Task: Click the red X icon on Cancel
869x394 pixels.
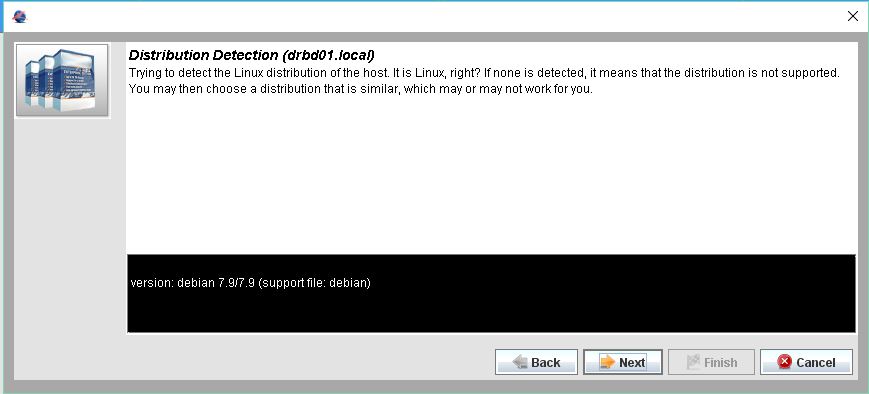Action: [x=785, y=362]
